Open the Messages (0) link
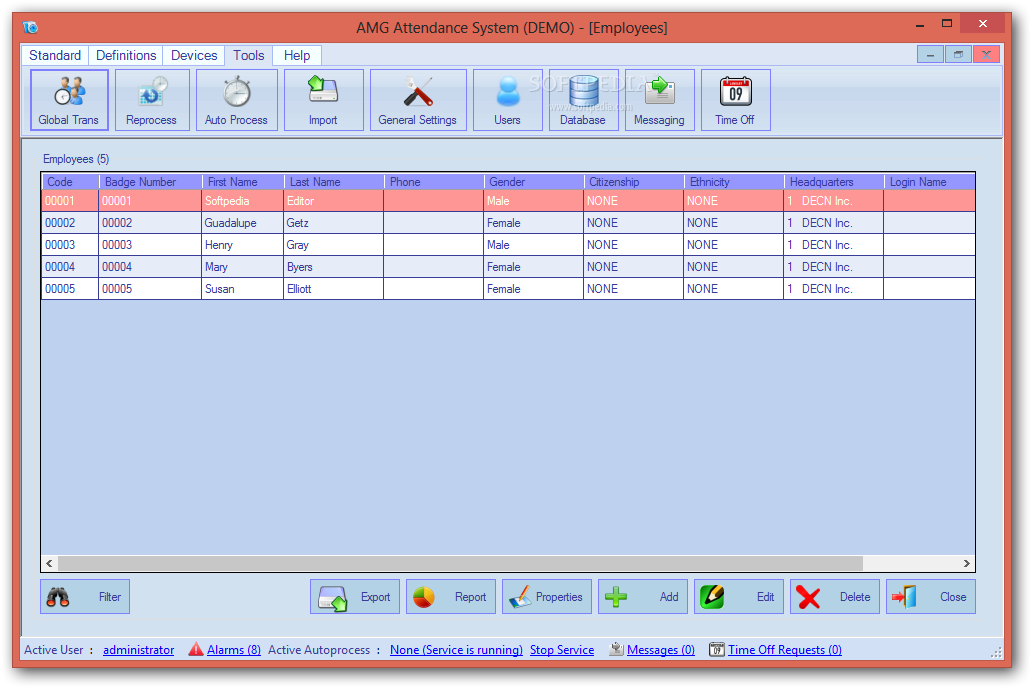 pyautogui.click(x=661, y=650)
